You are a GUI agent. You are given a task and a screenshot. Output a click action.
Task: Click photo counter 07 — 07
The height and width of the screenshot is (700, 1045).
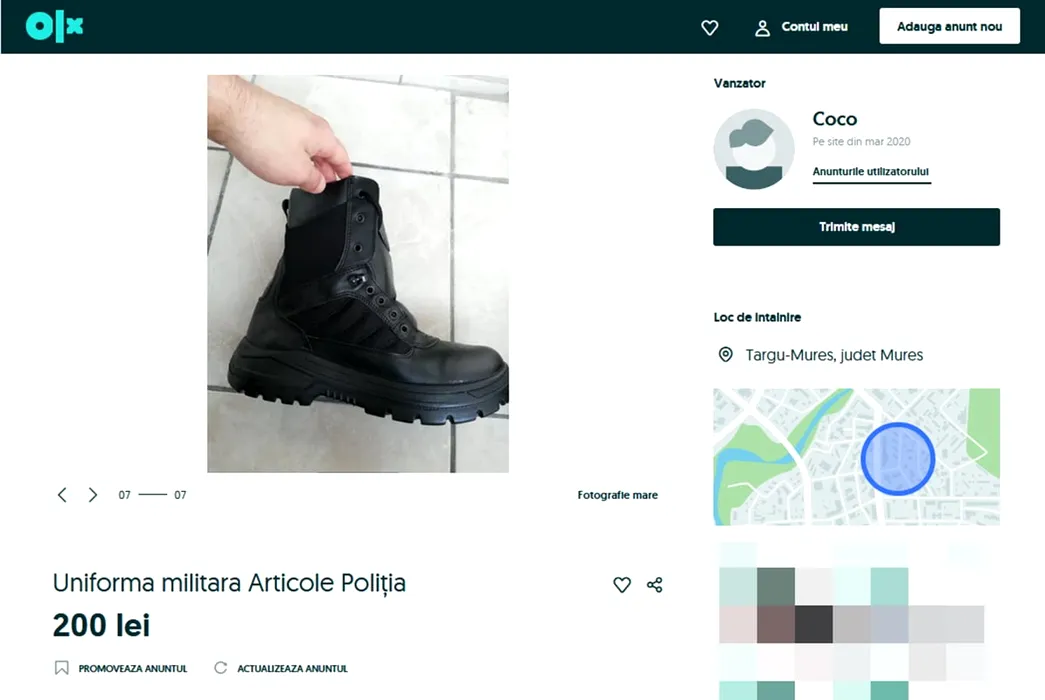pyautogui.click(x=152, y=495)
